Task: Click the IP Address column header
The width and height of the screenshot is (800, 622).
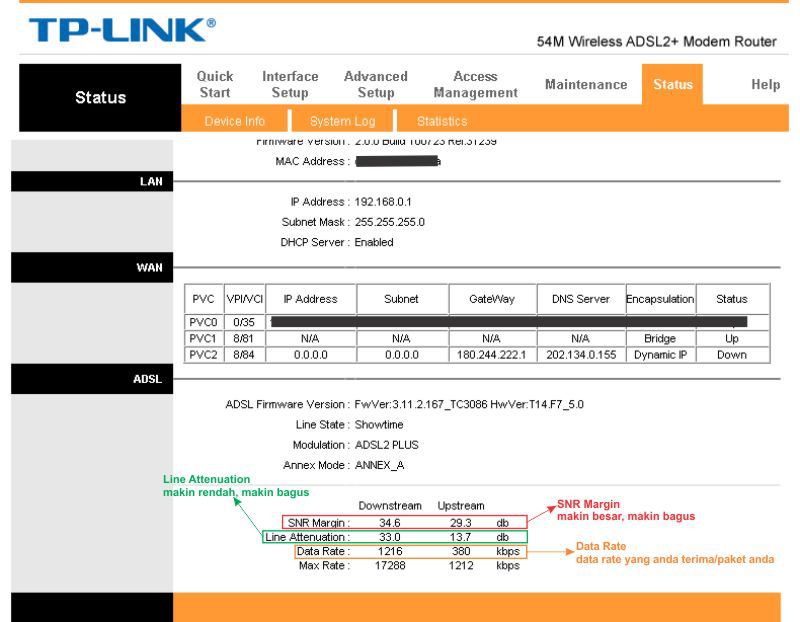Action: click(310, 299)
